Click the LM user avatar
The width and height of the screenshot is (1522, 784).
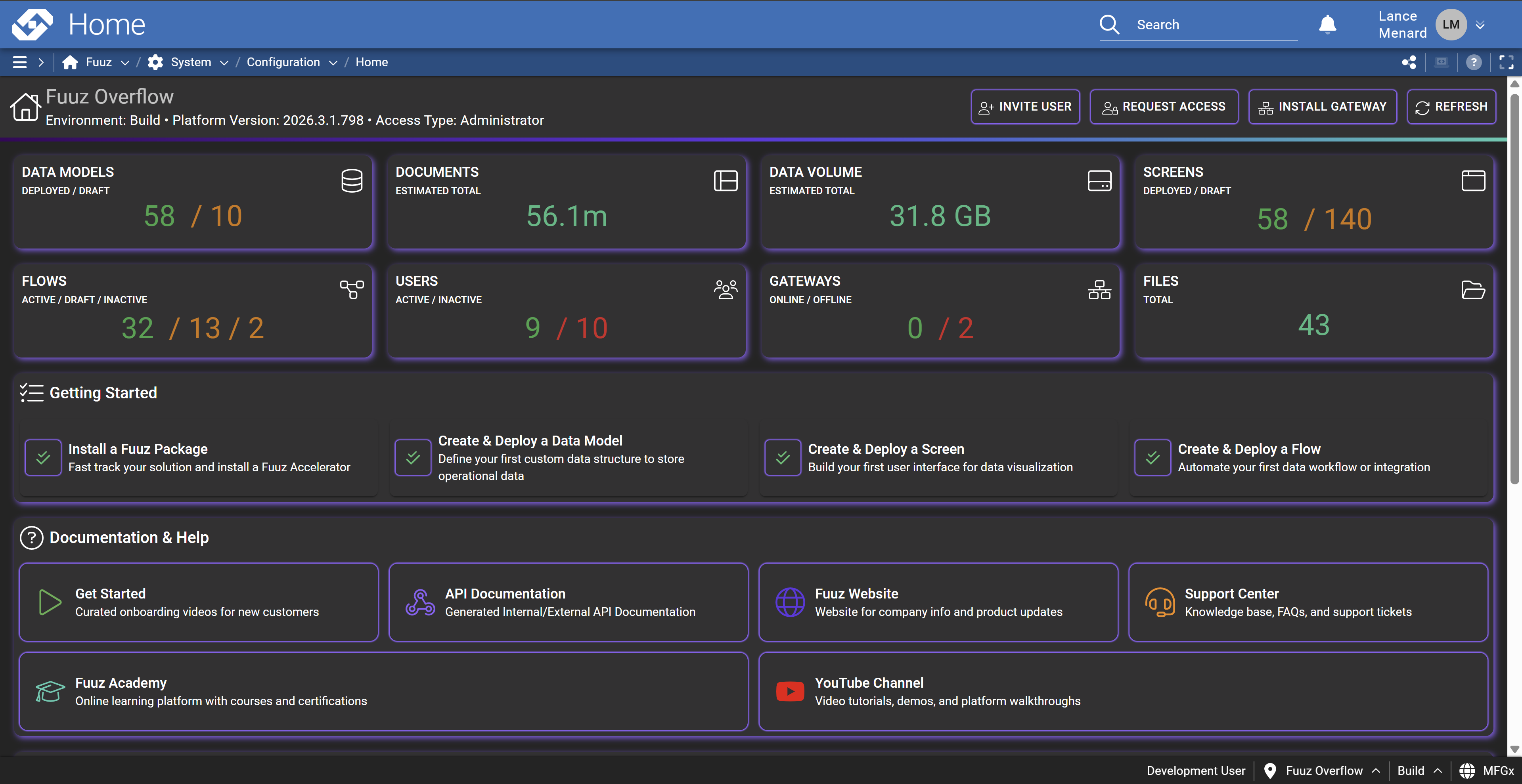pos(1451,24)
